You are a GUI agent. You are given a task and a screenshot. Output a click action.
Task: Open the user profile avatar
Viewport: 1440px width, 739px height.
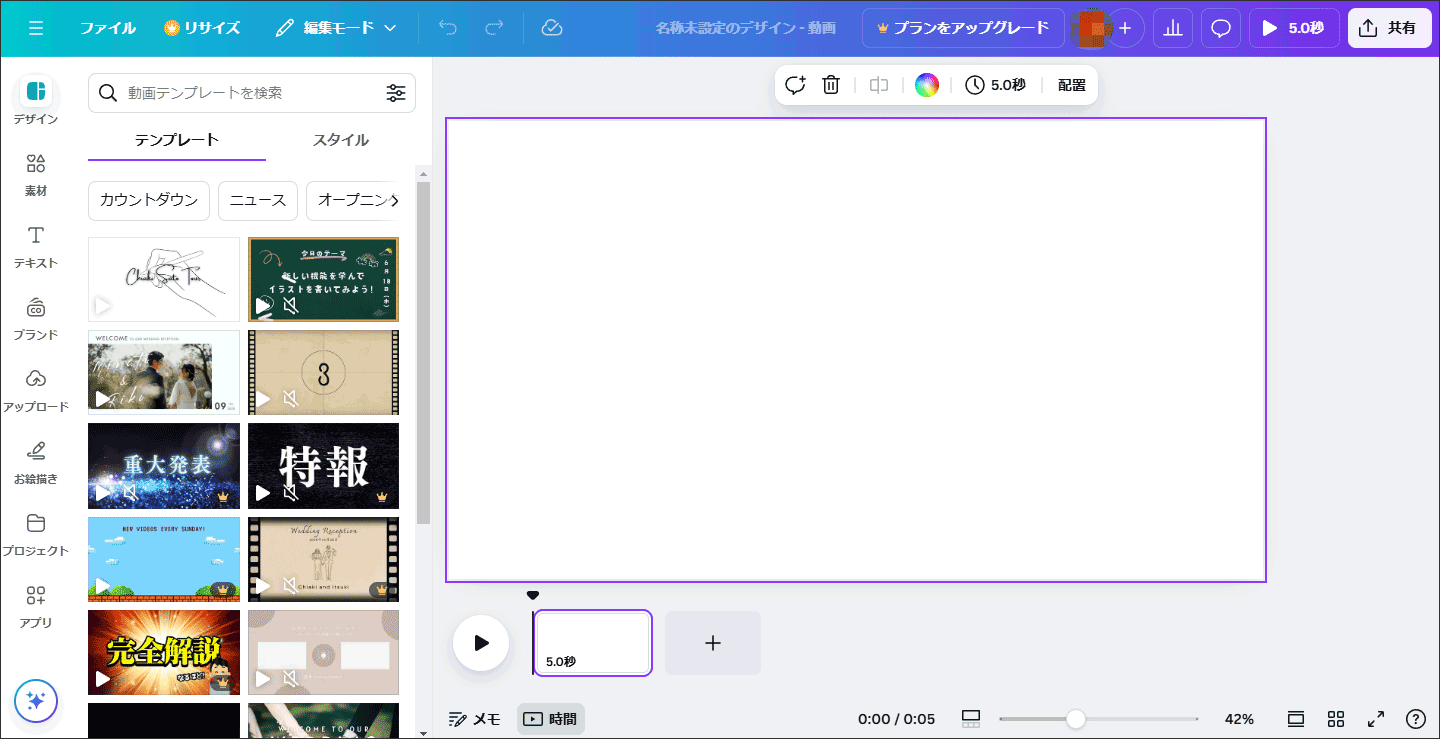tap(1091, 28)
